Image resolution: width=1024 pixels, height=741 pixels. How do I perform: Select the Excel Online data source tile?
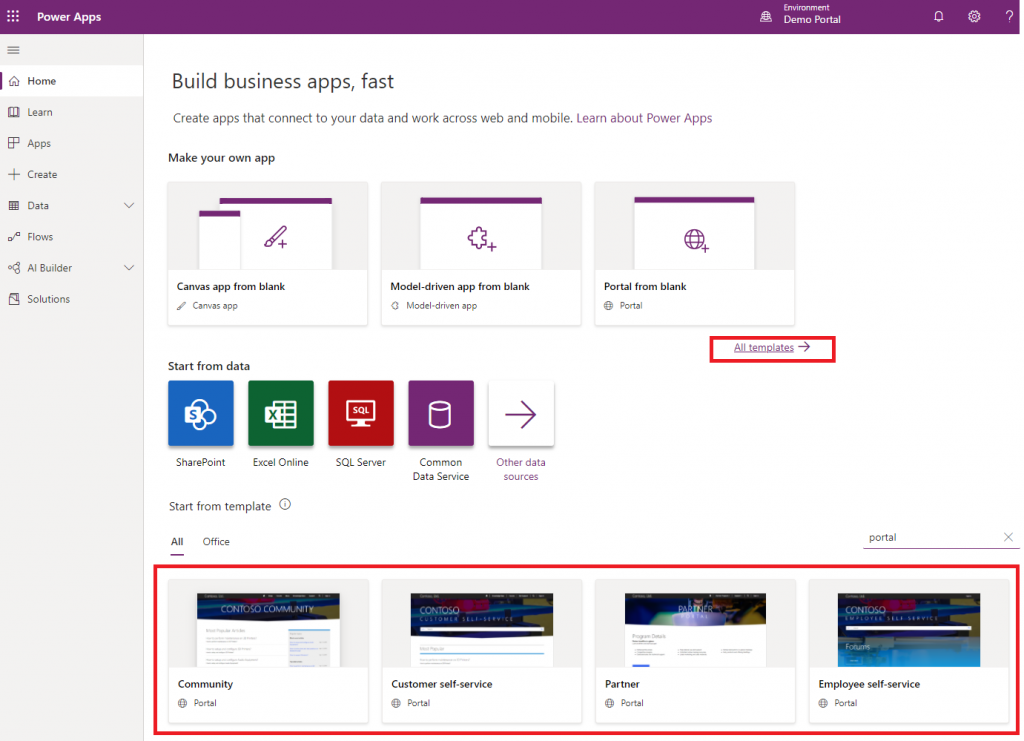[x=281, y=413]
